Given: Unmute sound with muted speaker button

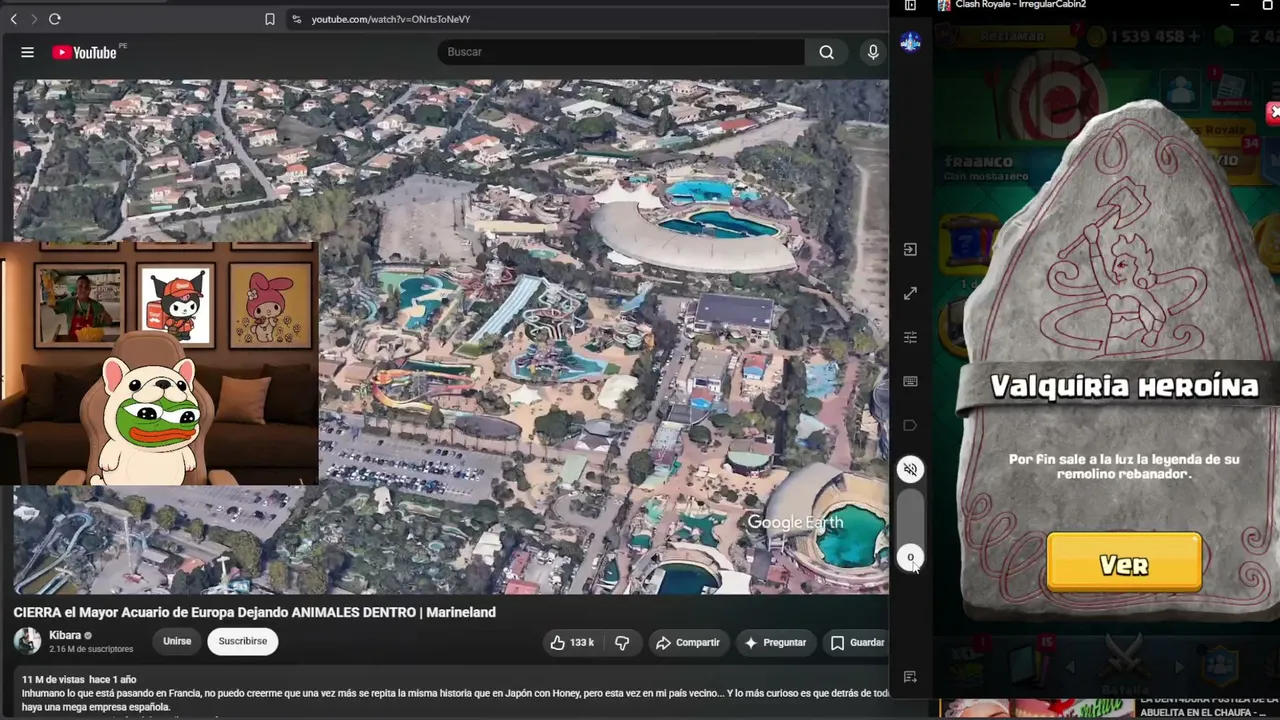Looking at the screenshot, I should click(910, 469).
